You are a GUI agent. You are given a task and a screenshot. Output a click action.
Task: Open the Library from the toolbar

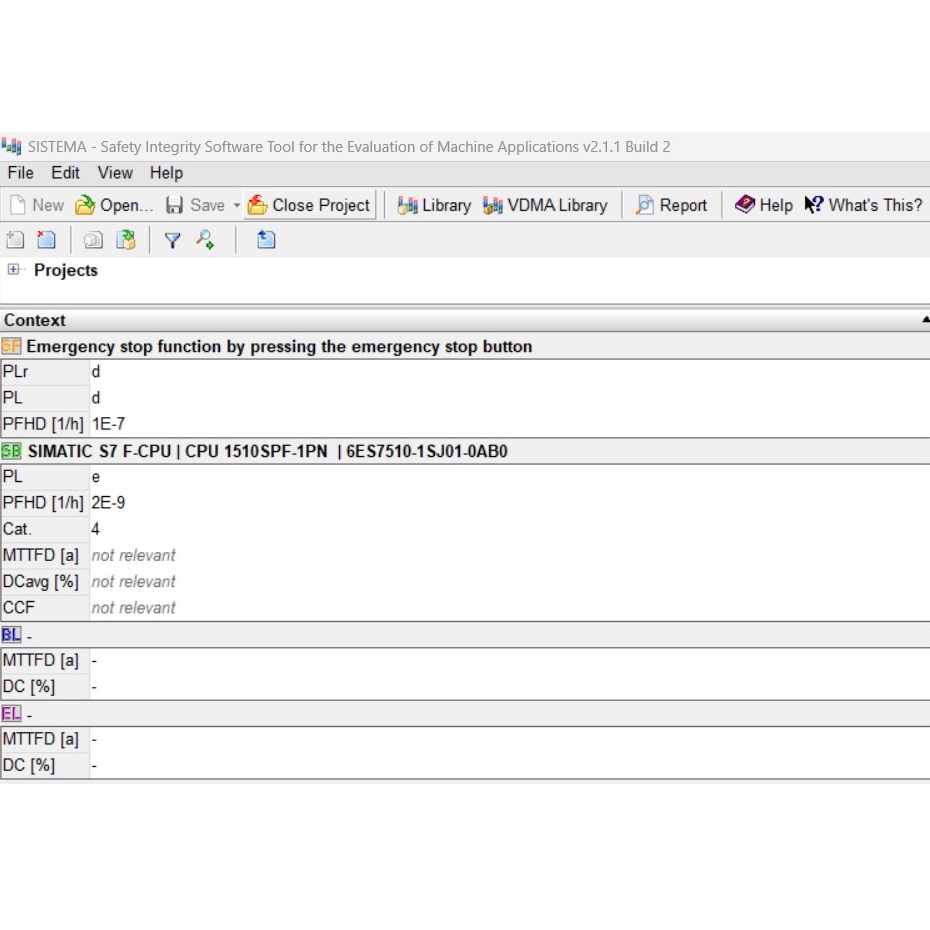[x=434, y=205]
